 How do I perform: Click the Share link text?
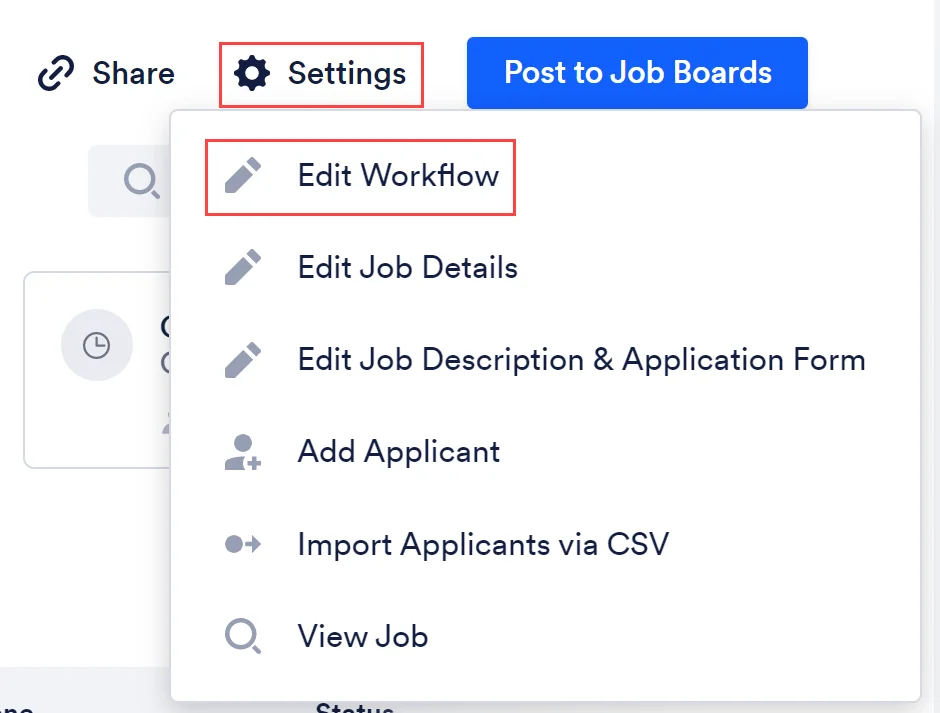[134, 73]
